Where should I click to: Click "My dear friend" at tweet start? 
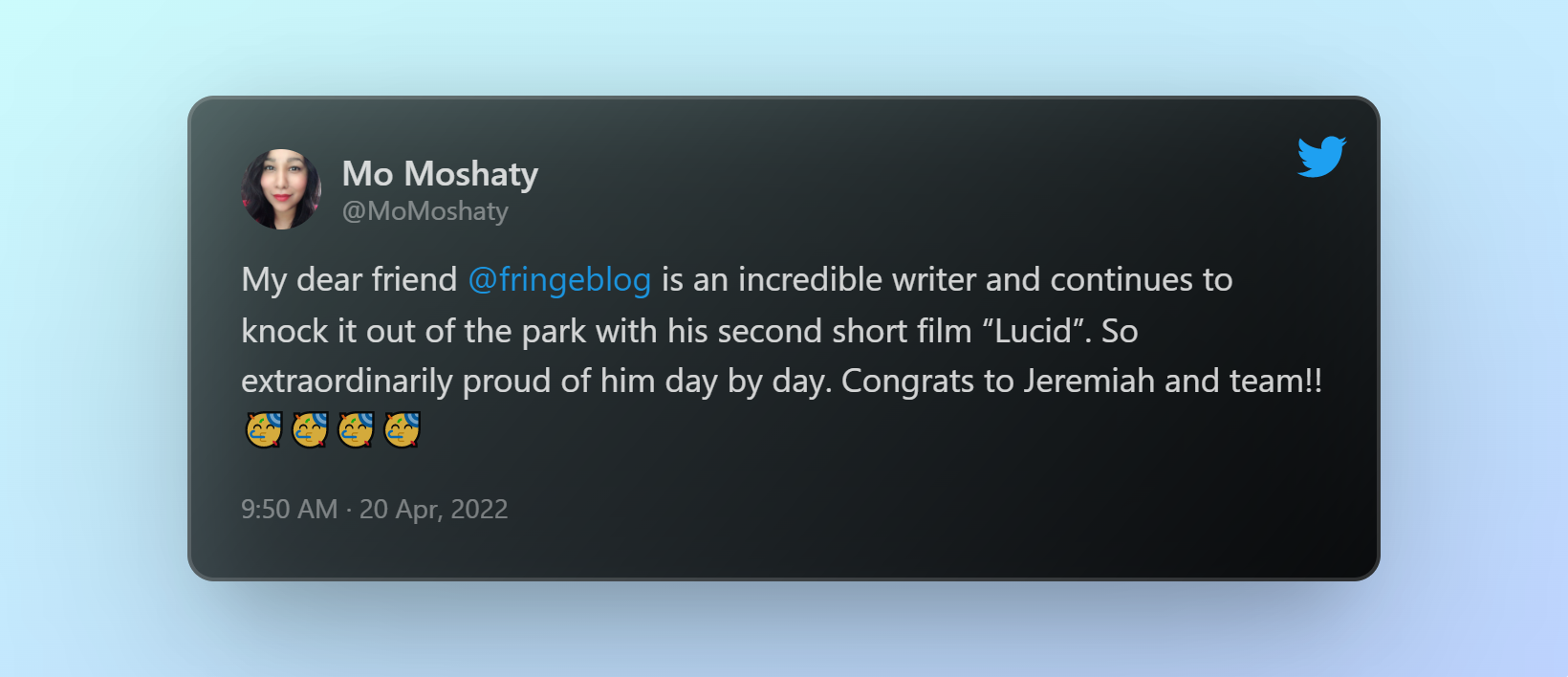[x=349, y=280]
